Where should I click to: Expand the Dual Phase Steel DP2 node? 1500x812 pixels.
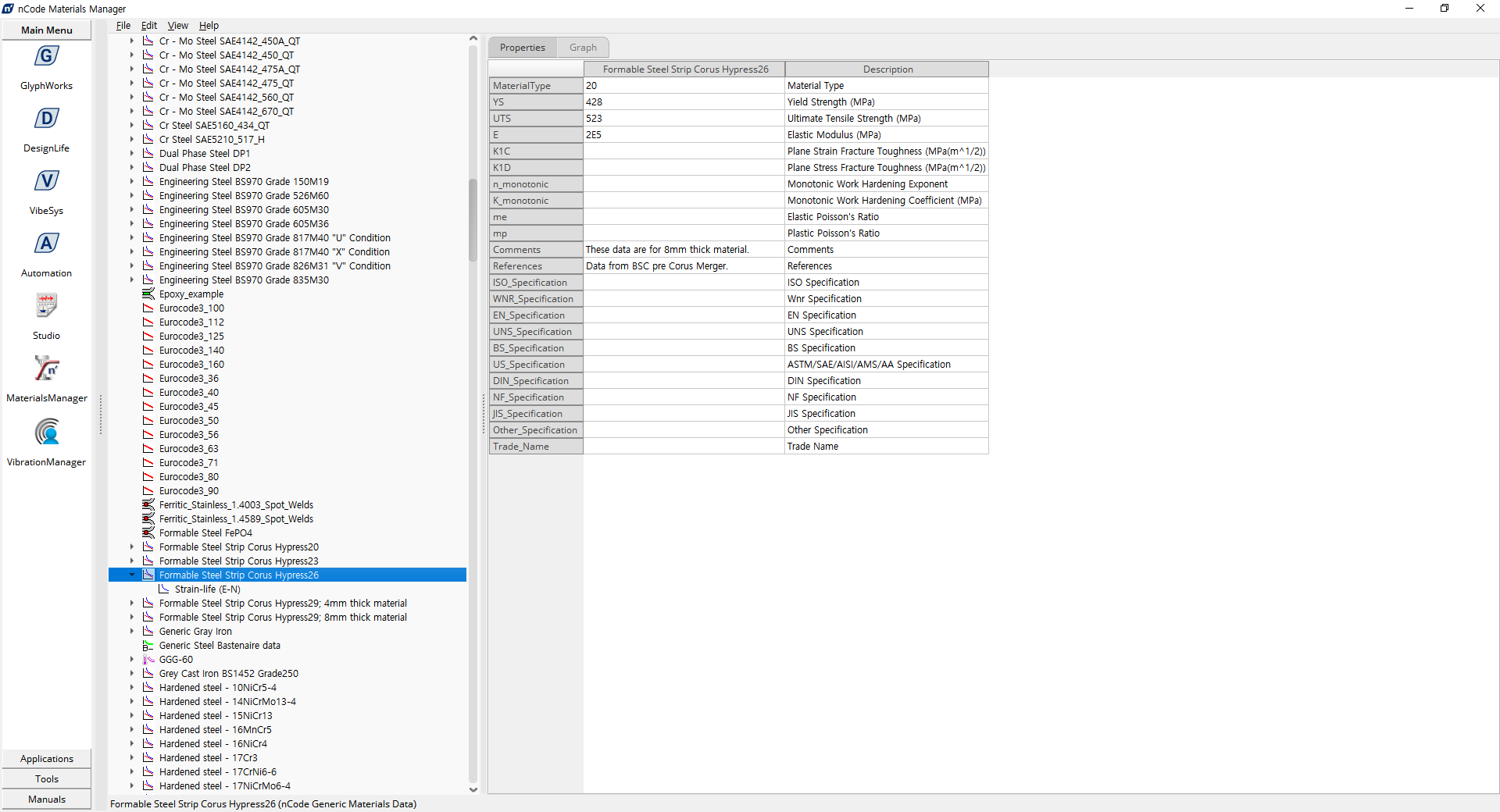[132, 168]
